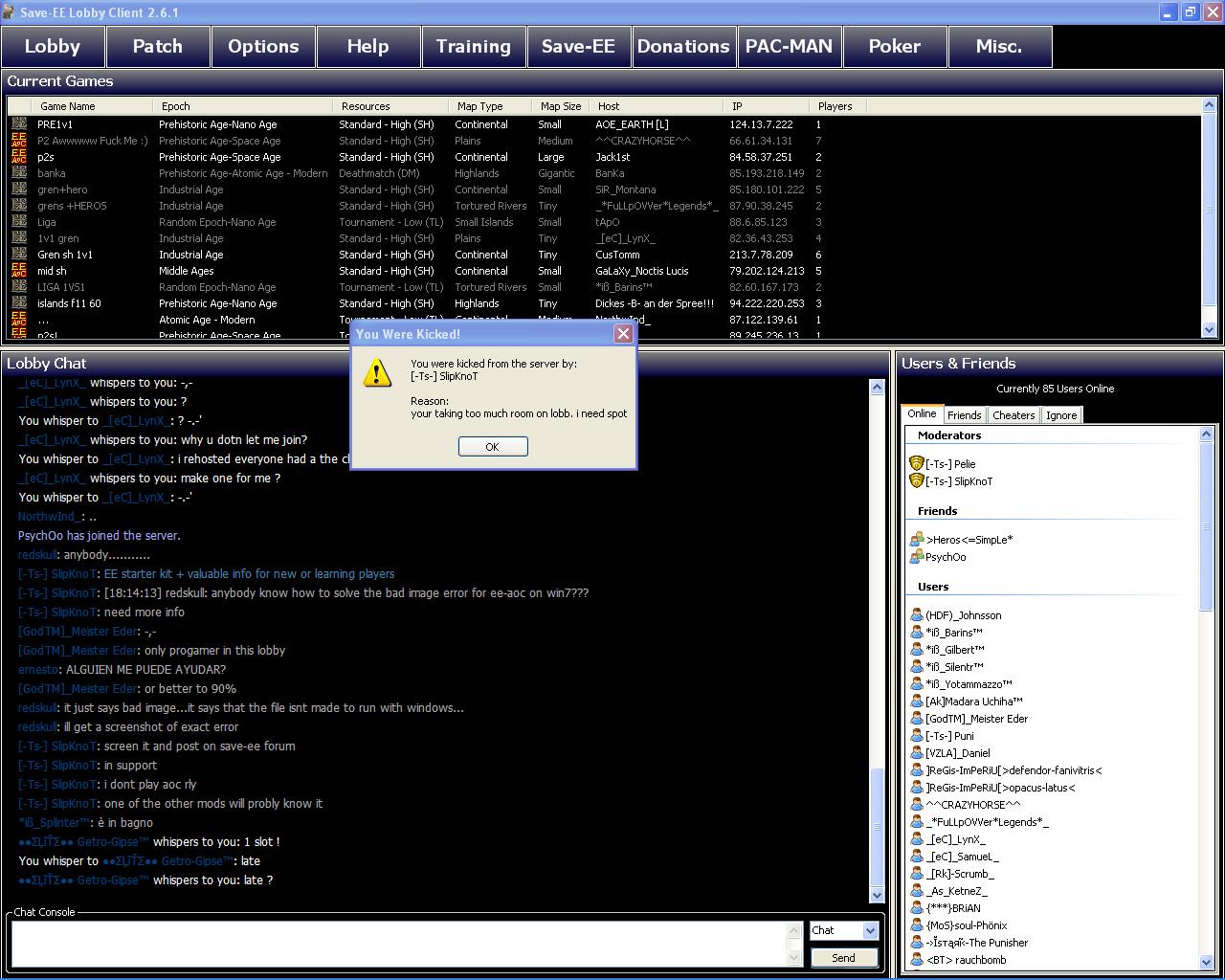Open the Cheaters tab
The width and height of the screenshot is (1225, 980).
click(1013, 415)
